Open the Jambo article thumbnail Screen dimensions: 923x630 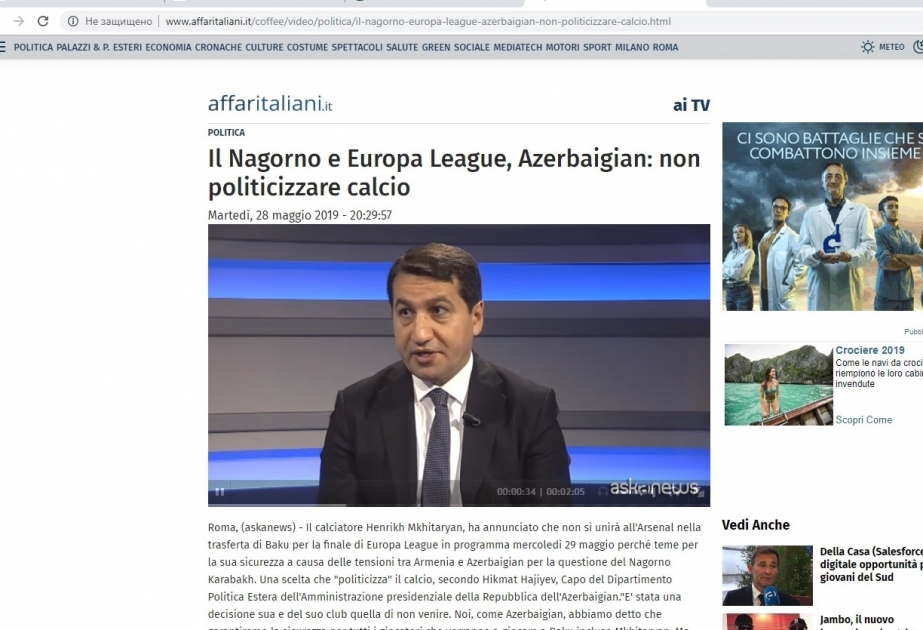tap(767, 622)
